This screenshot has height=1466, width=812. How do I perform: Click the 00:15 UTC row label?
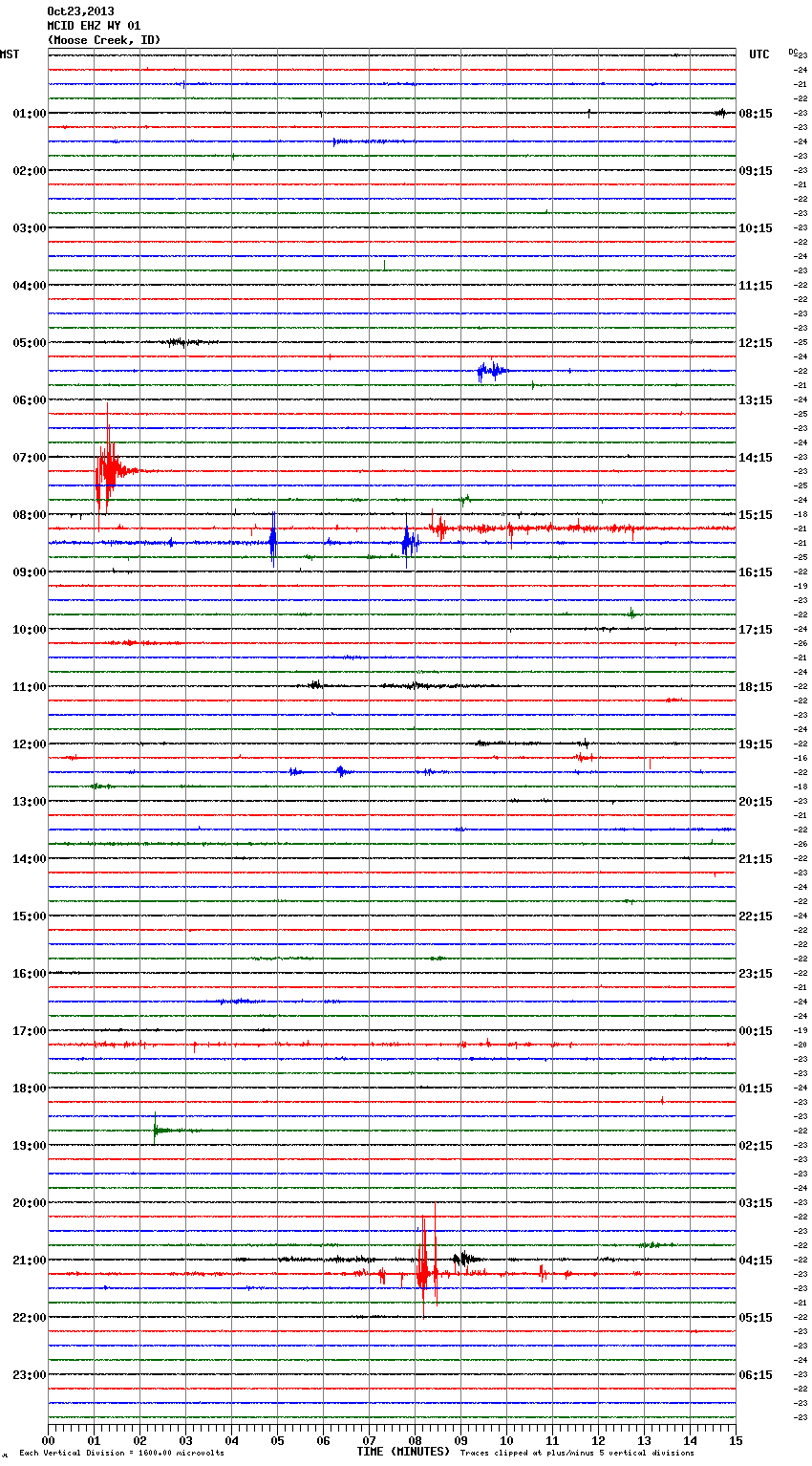(x=756, y=1031)
